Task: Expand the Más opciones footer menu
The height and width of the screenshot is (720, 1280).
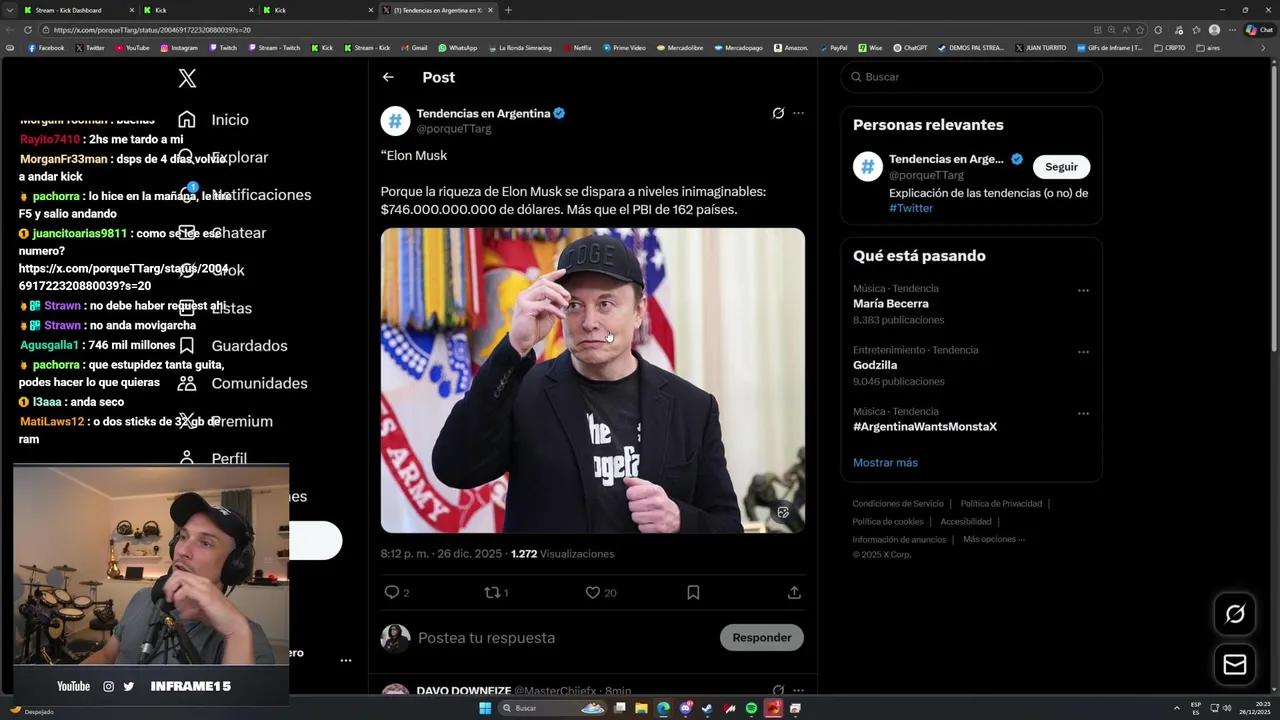Action: 994,540
